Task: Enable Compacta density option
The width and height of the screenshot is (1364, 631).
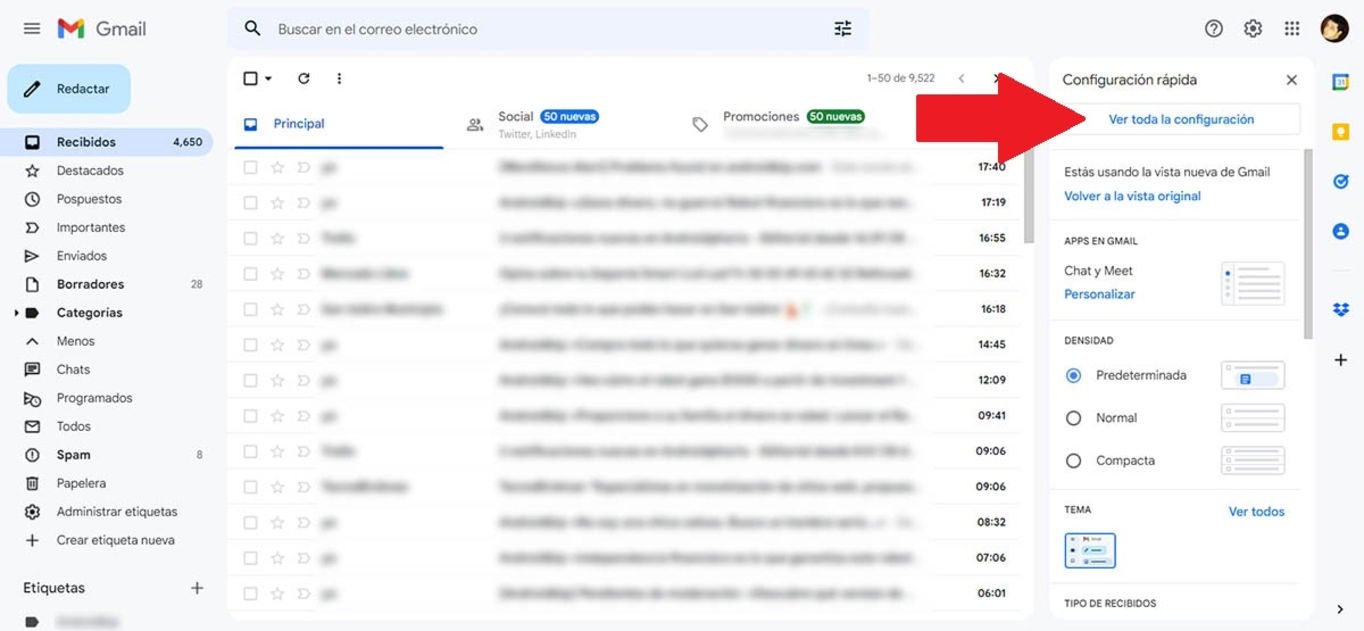Action: [x=1073, y=460]
